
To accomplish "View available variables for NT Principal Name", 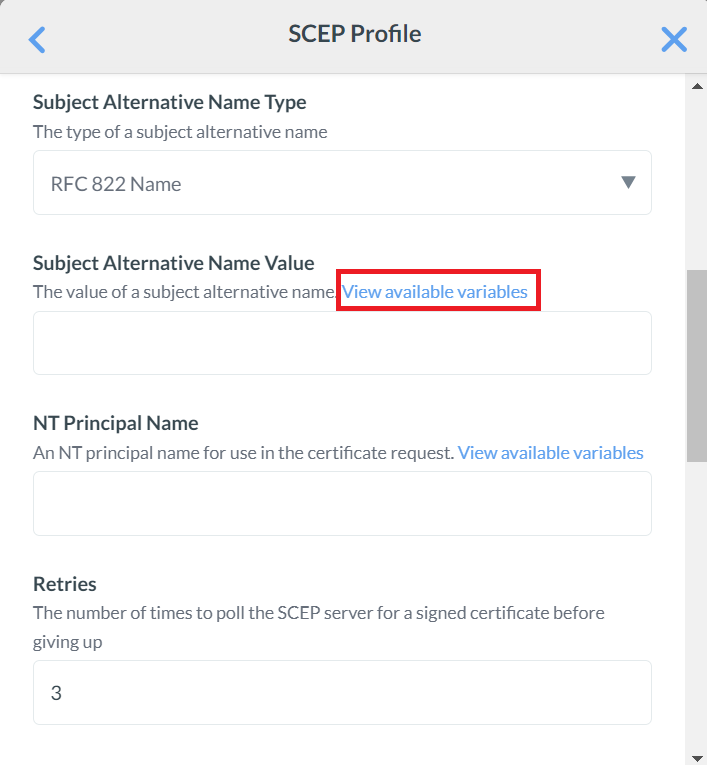I will 550,453.
